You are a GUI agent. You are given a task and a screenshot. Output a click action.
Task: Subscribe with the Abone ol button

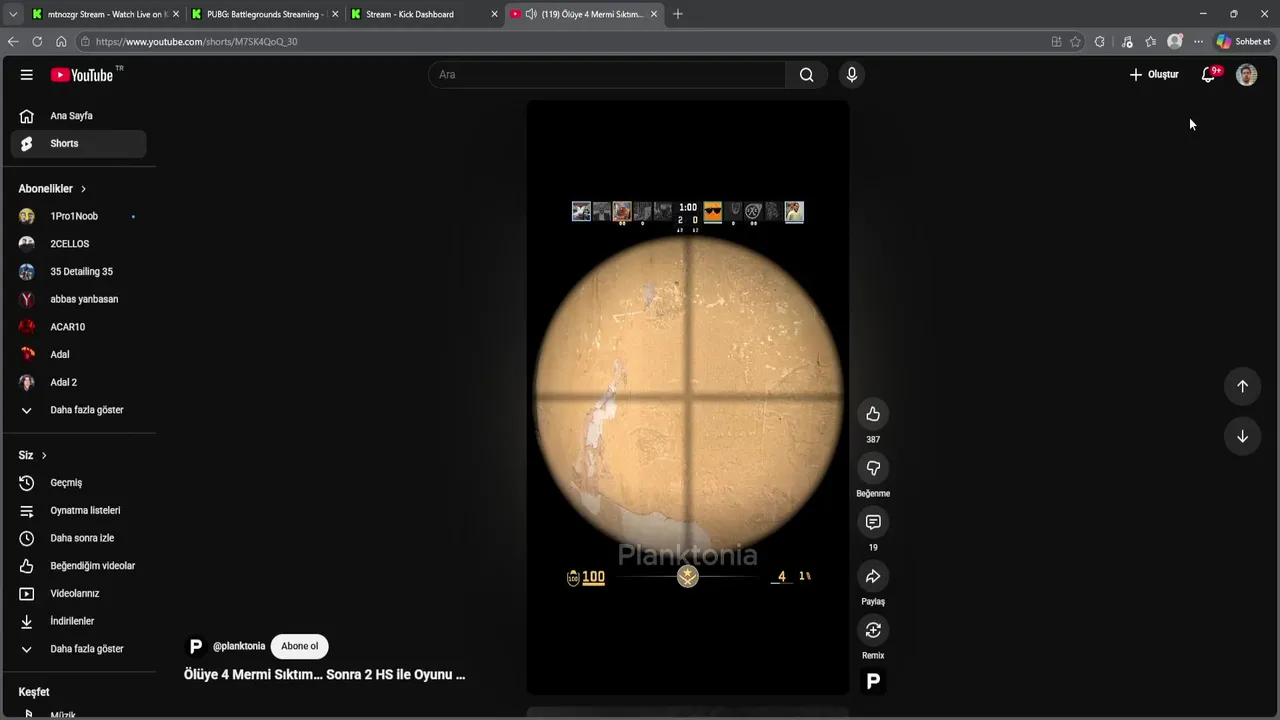tap(300, 646)
